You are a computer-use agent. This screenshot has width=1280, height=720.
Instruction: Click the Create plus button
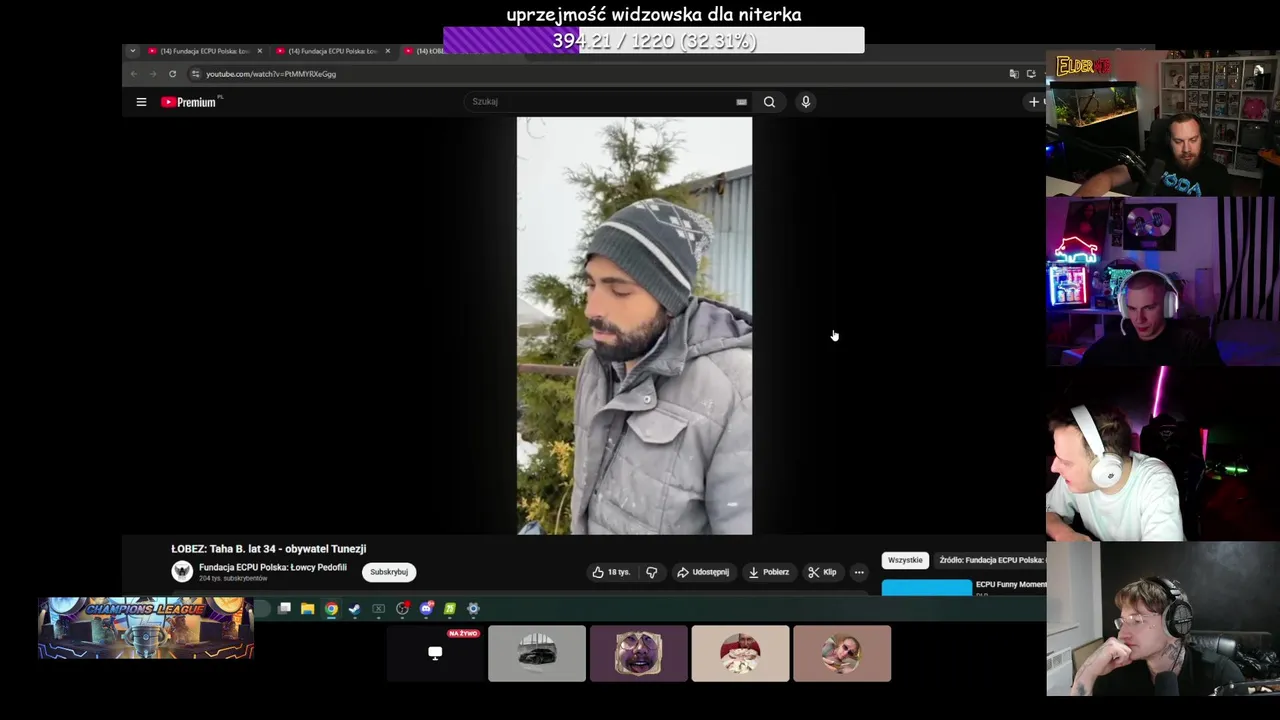point(1034,102)
